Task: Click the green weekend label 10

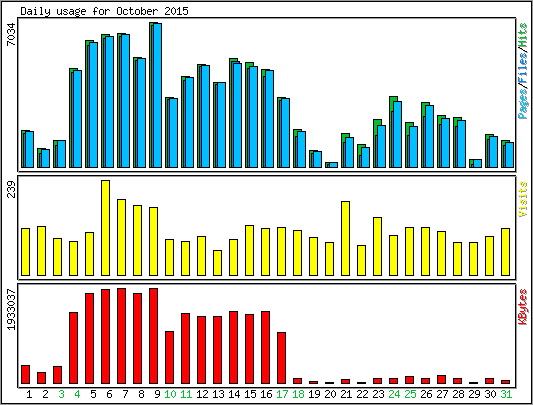Action: 170,394
